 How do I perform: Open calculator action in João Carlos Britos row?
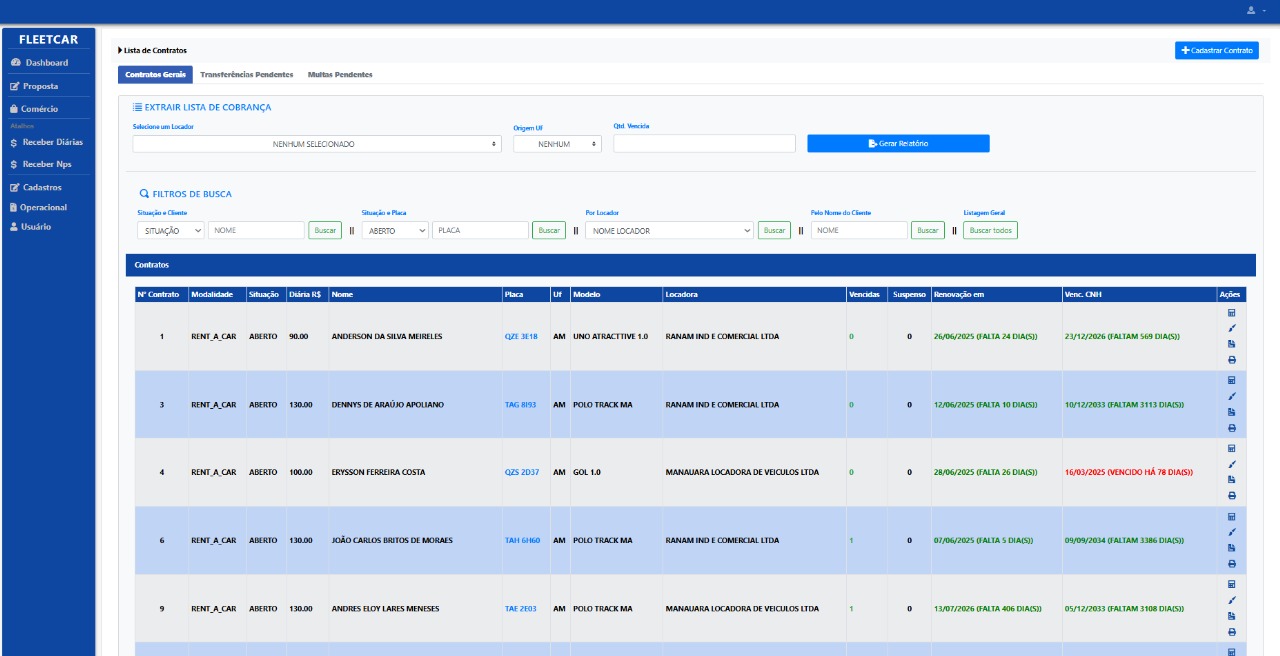pos(1231,516)
